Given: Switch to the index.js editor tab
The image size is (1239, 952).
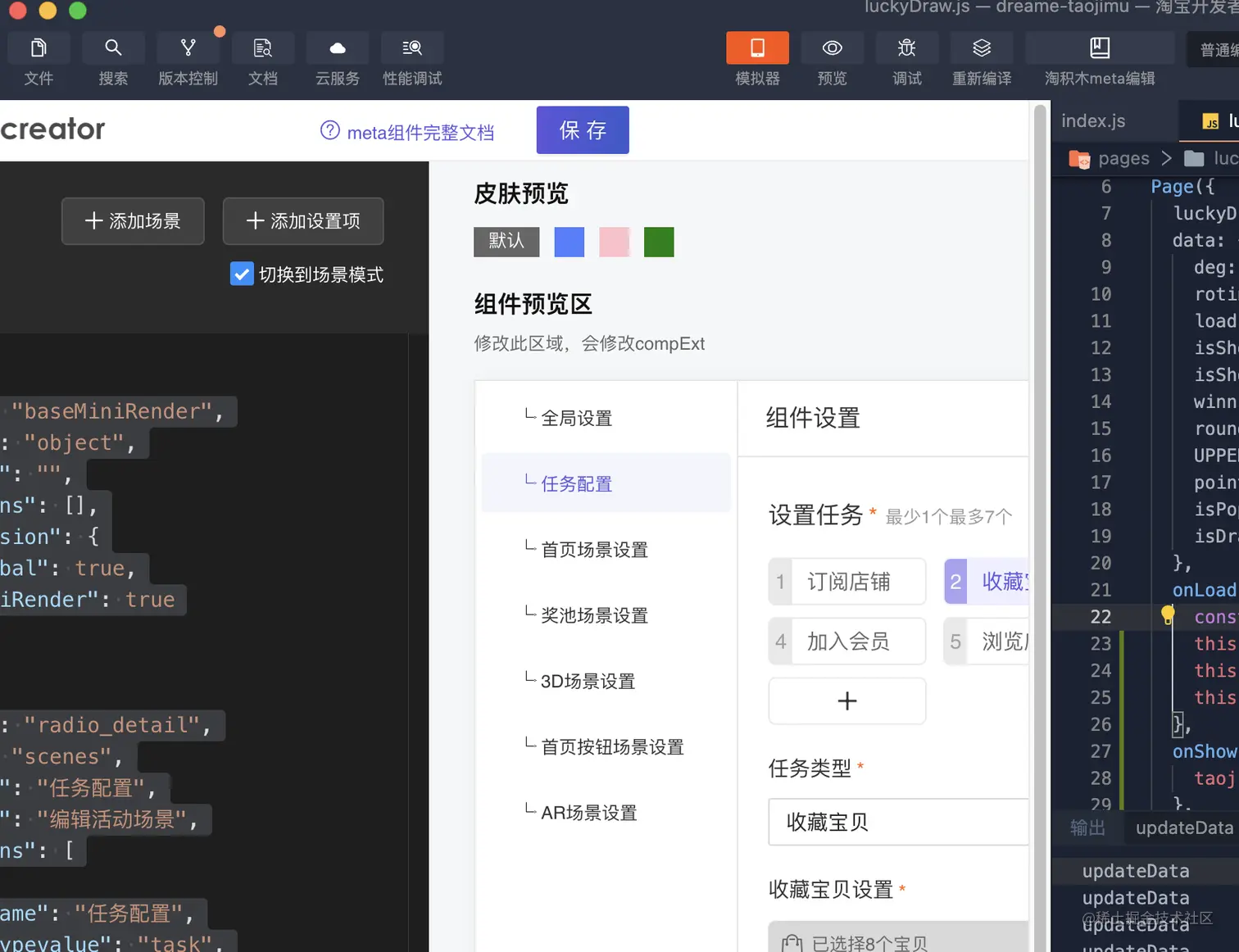Looking at the screenshot, I should tap(1092, 120).
